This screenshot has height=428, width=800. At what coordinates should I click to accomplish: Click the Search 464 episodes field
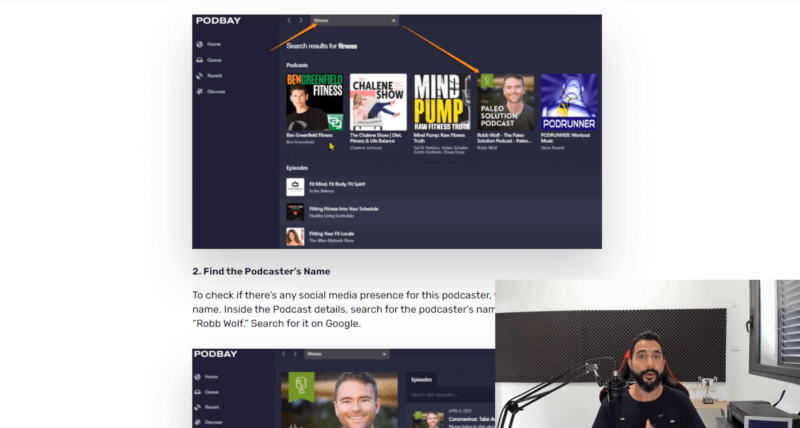[451, 395]
